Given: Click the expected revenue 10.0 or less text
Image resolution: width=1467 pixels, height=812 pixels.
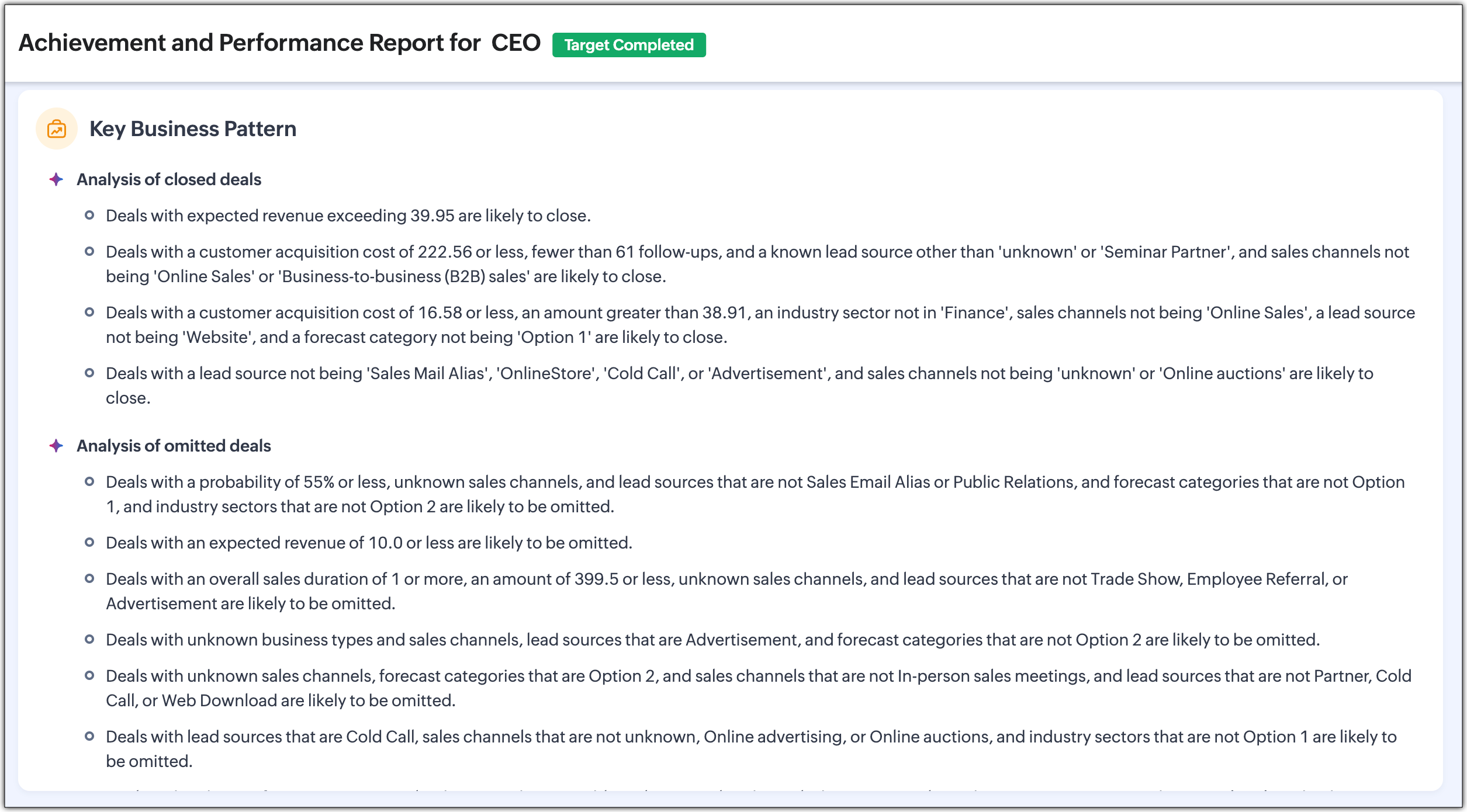Looking at the screenshot, I should tap(368, 543).
